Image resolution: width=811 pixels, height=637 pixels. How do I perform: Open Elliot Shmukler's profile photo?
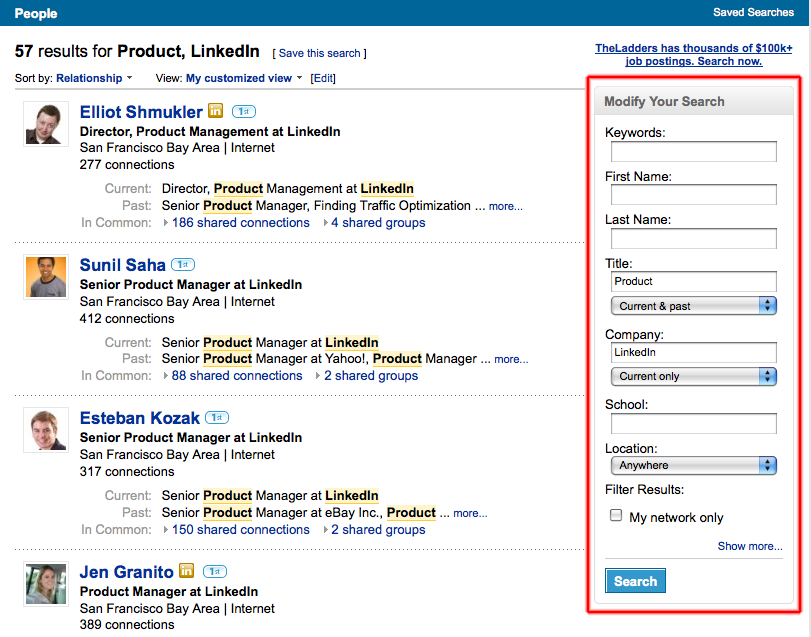pyautogui.click(x=45, y=124)
